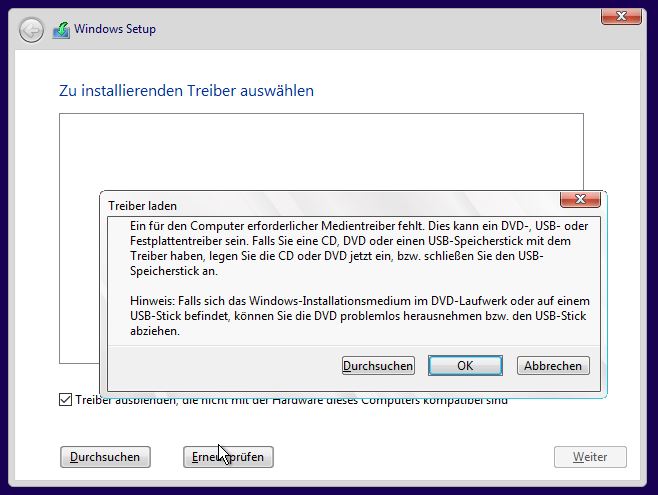This screenshot has width=658, height=495.
Task: Click empty area between Erneut prüfen and Weiter
Action: tap(410, 457)
